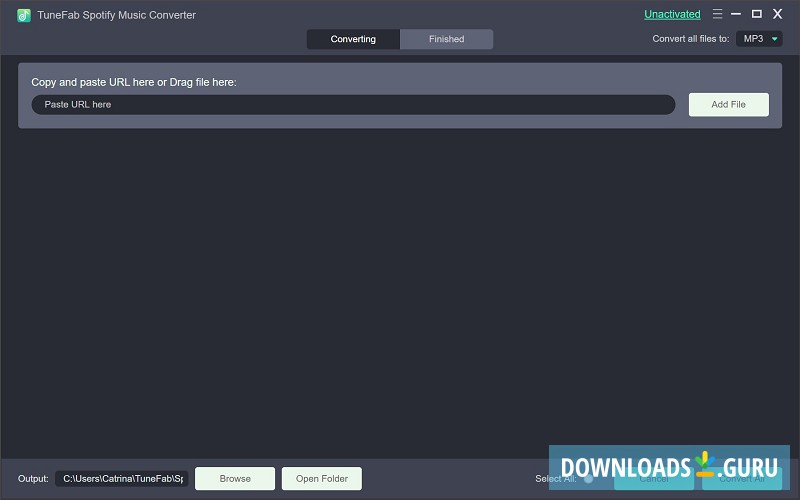Click the Paste URL here field
This screenshot has width=800, height=500.
pyautogui.click(x=353, y=105)
